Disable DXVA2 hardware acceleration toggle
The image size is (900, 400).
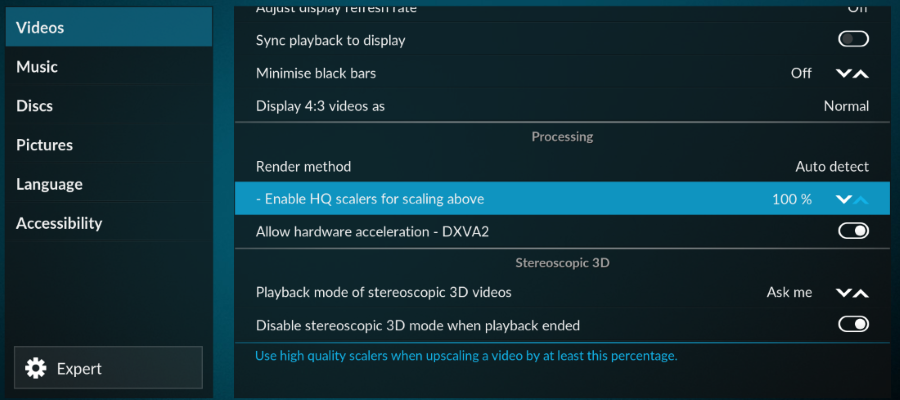point(854,231)
